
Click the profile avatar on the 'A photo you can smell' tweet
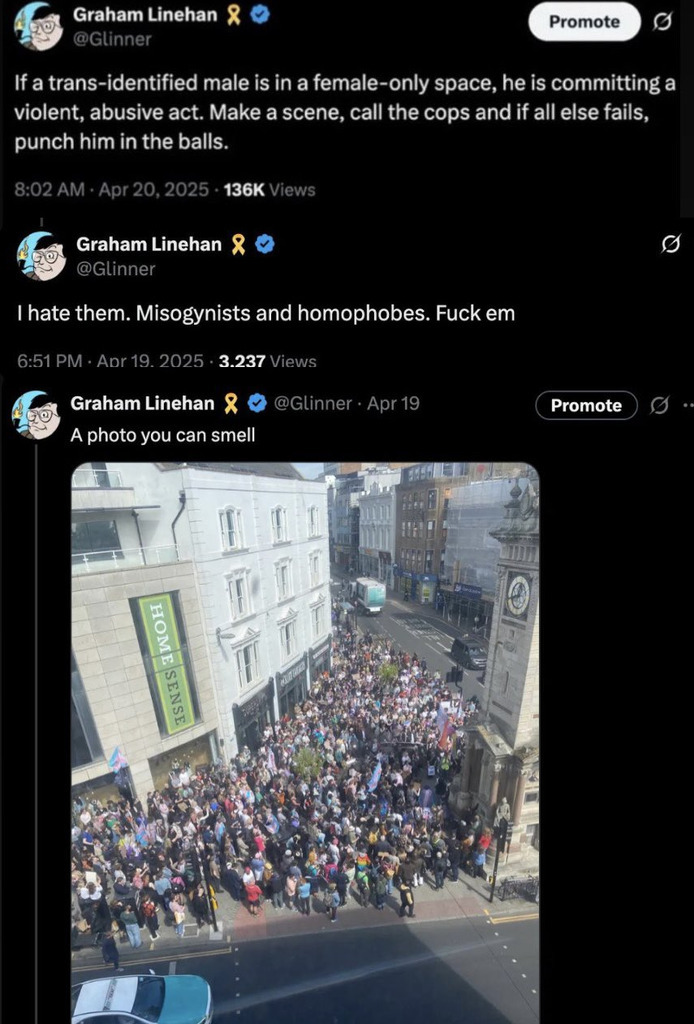point(36,415)
